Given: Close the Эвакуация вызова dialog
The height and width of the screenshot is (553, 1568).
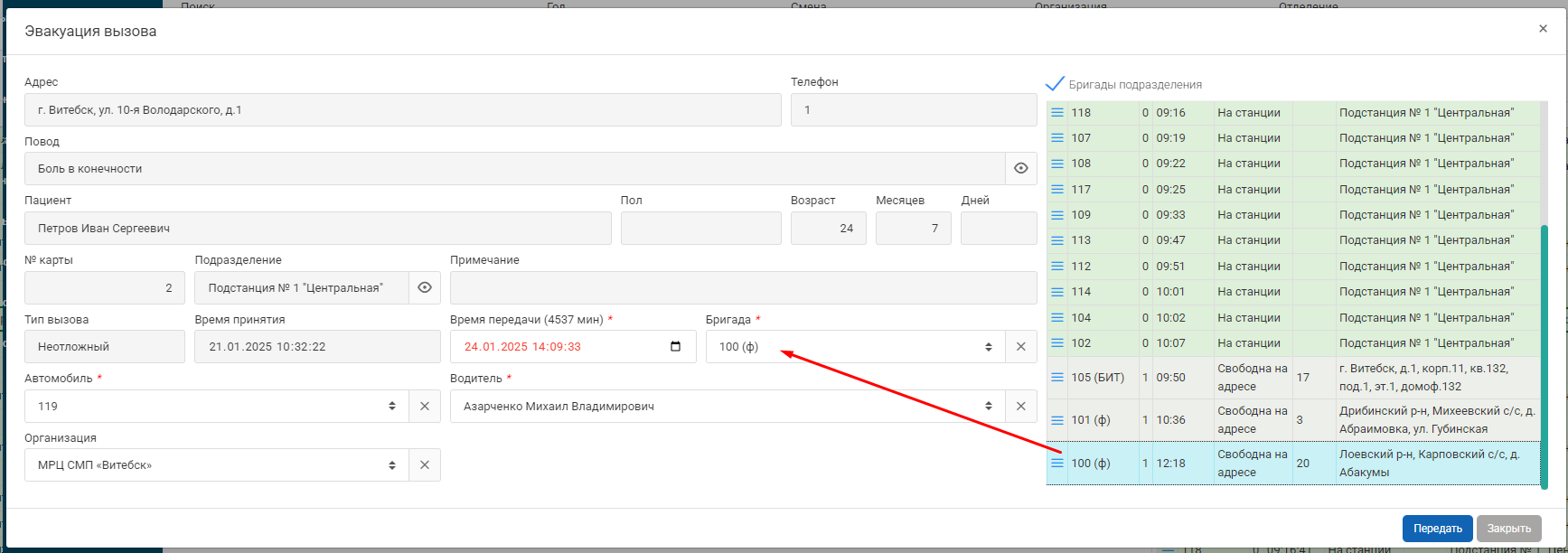Looking at the screenshot, I should [1543, 29].
